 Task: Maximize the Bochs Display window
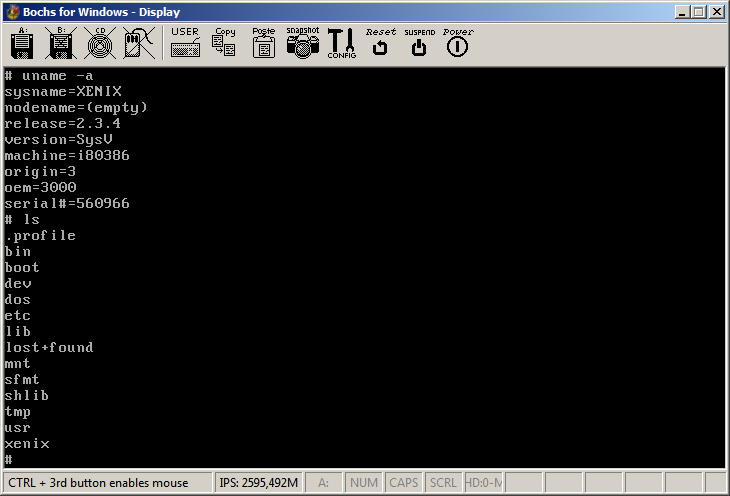[x=698, y=12]
